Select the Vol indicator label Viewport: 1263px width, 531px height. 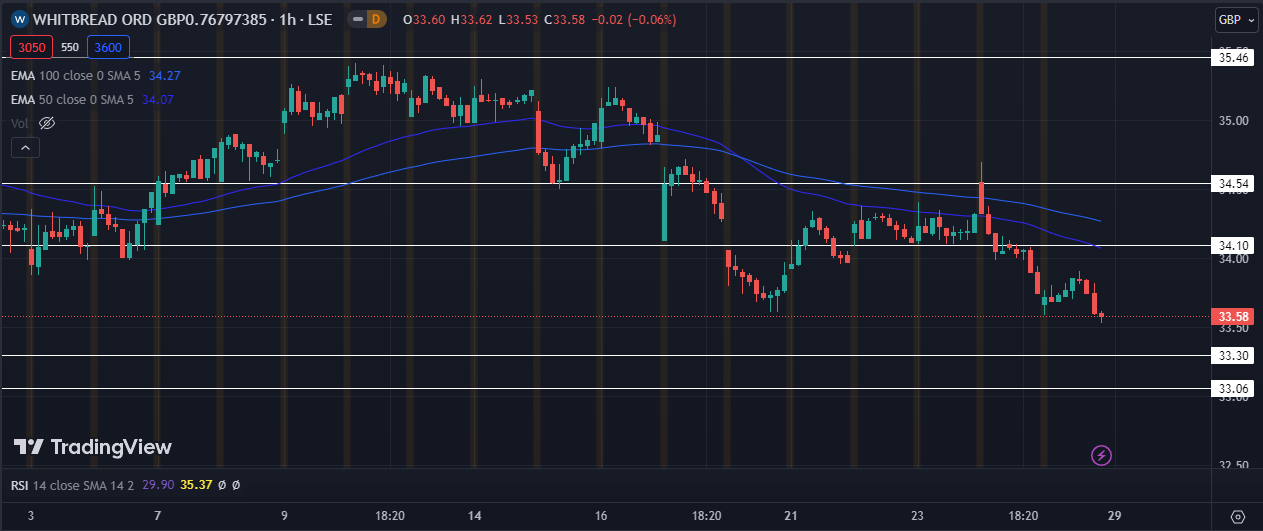pyautogui.click(x=20, y=123)
